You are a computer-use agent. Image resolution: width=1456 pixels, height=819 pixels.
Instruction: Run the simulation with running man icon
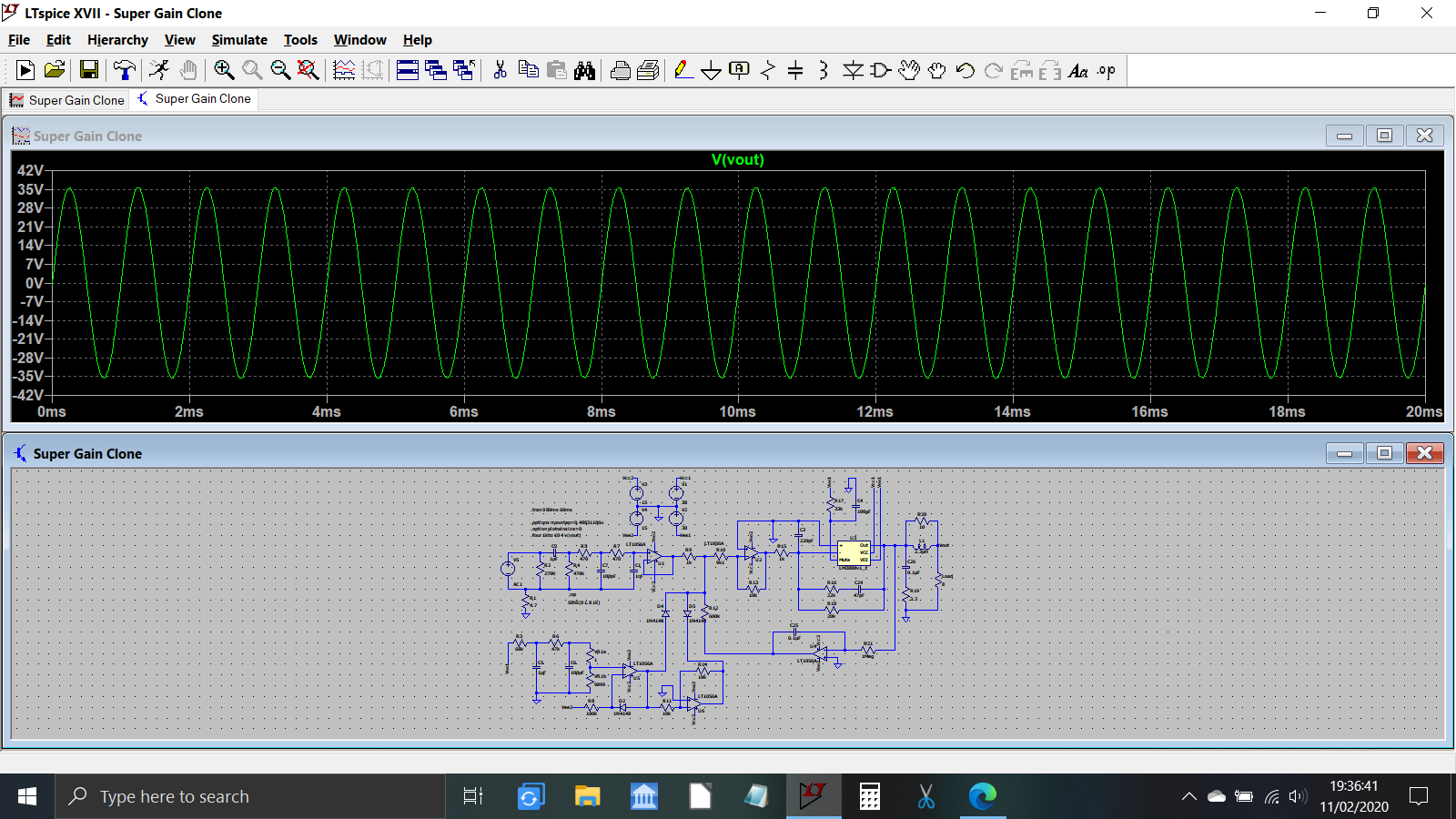pyautogui.click(x=159, y=70)
